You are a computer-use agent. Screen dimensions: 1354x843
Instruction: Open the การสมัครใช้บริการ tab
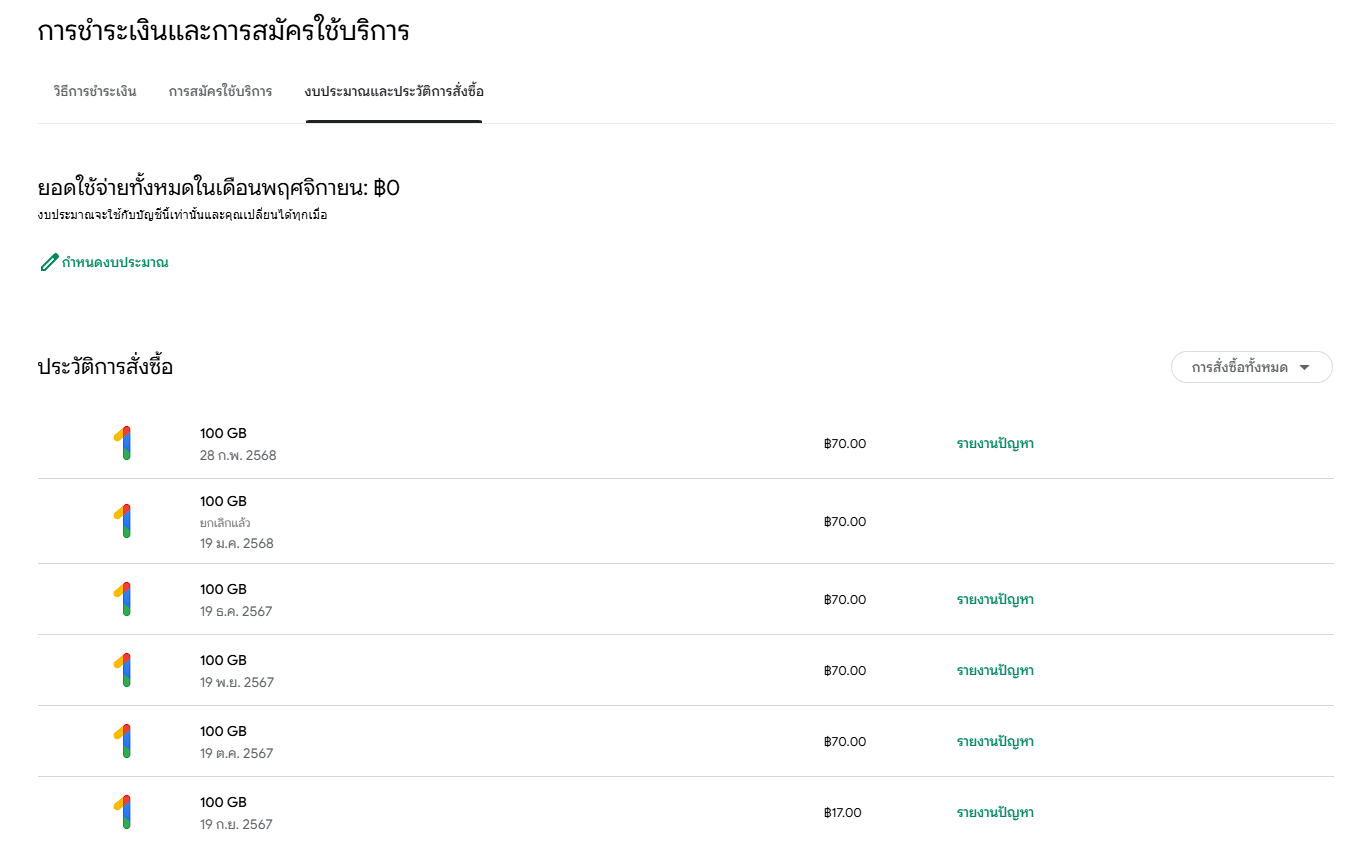[220, 92]
